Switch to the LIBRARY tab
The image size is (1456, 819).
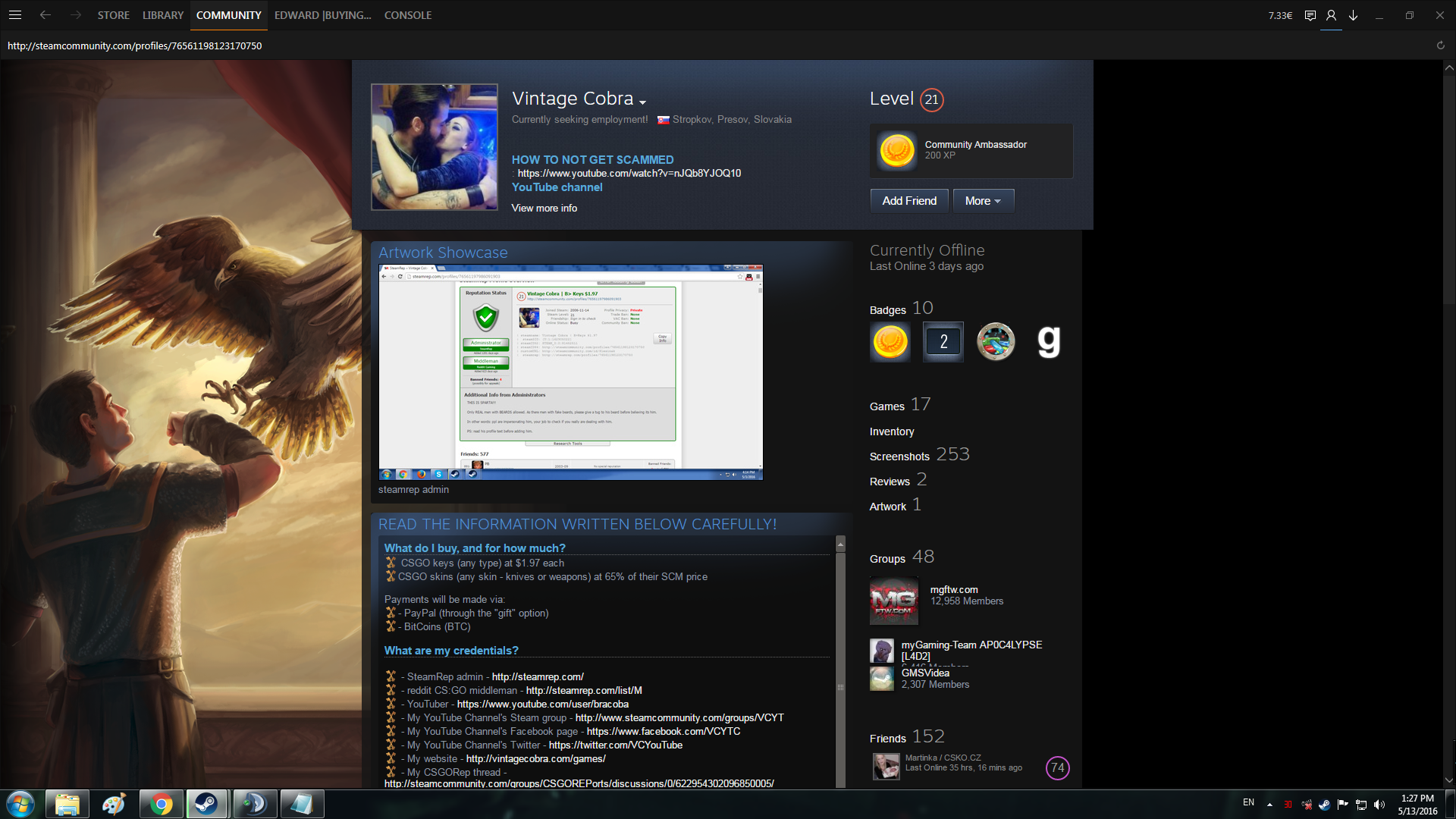pos(163,15)
